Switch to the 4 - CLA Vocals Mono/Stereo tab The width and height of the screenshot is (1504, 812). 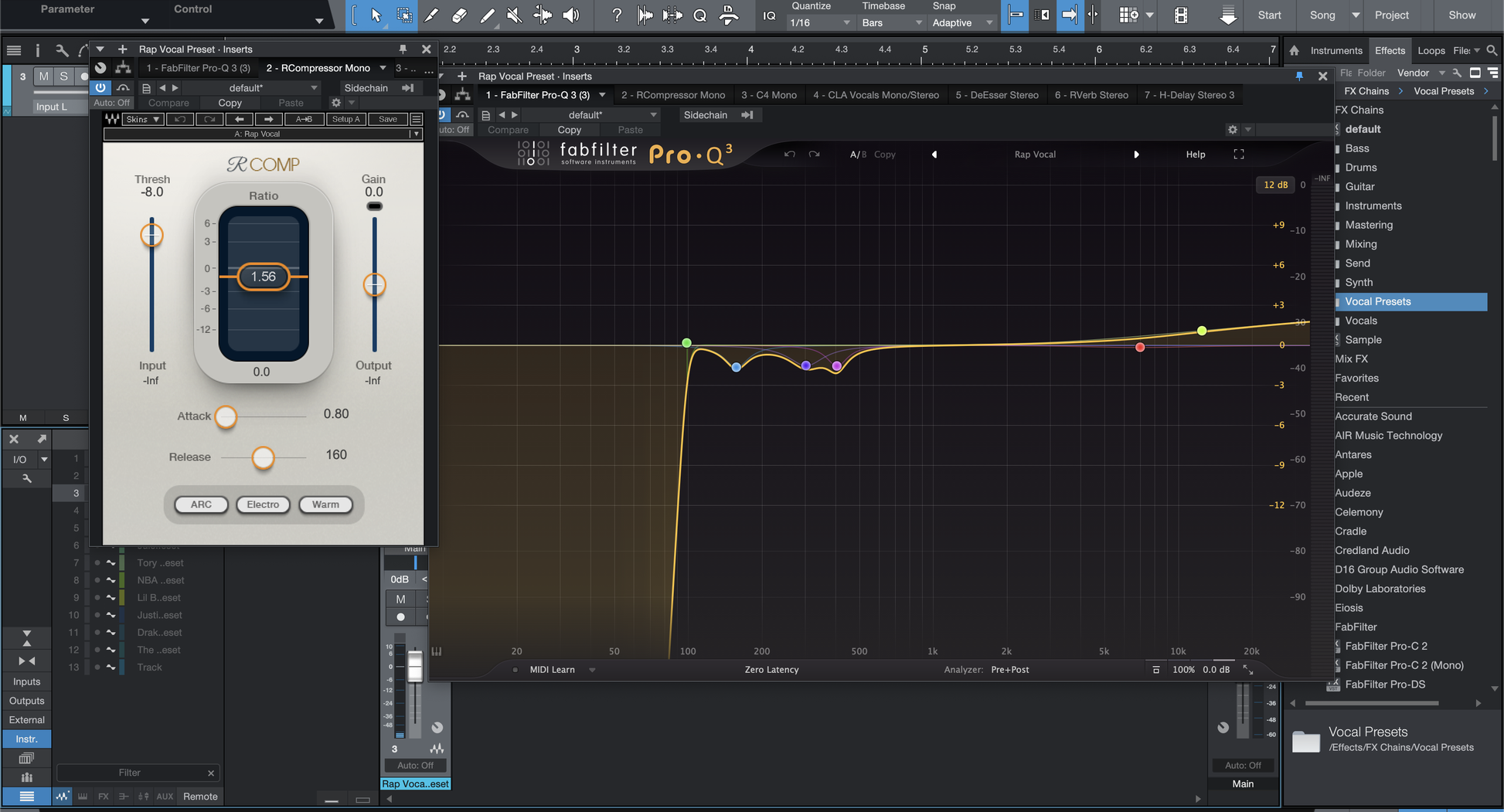[876, 95]
